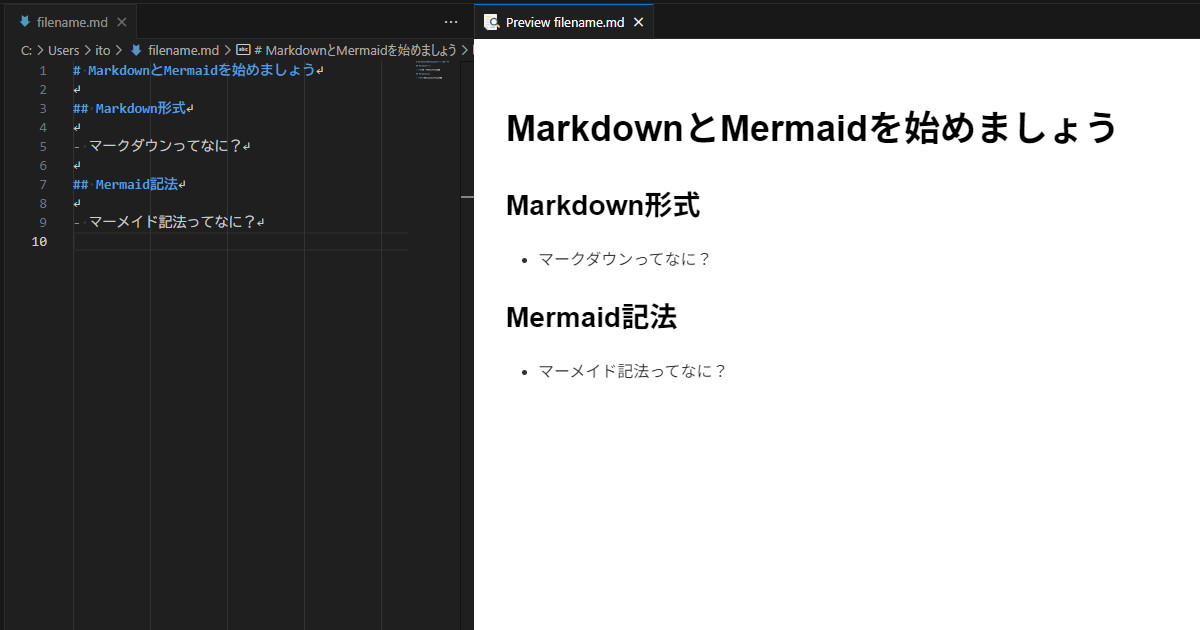Click the markdown arrow icon in breadcrumb

[136, 50]
